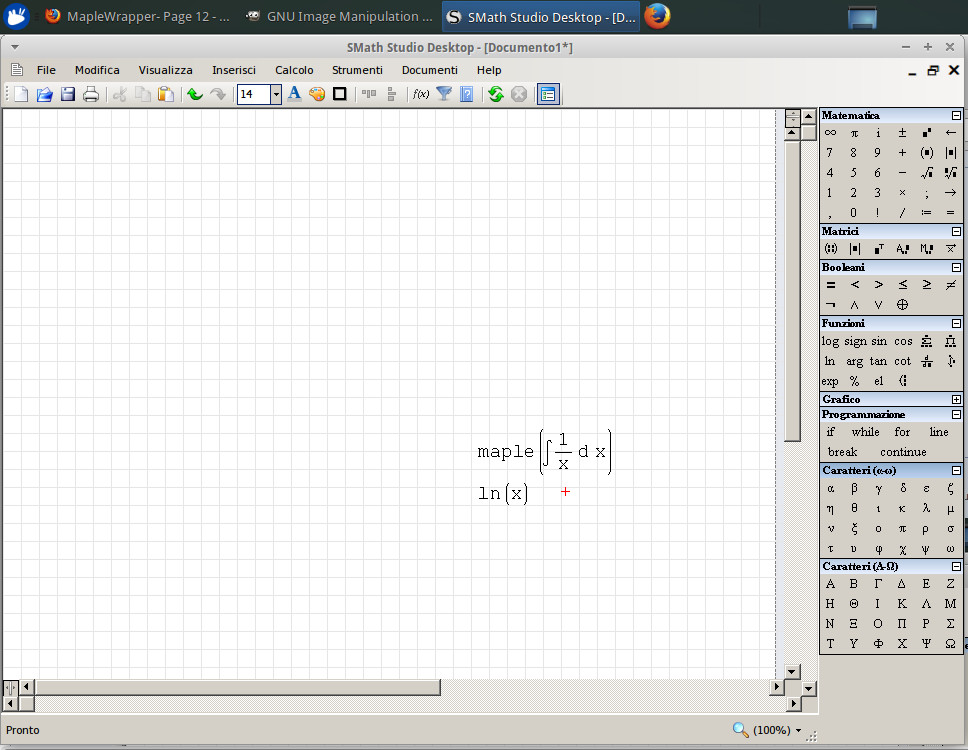The height and width of the screenshot is (750, 968).
Task: Toggle the side panel toolbar button
Action: click(548, 94)
